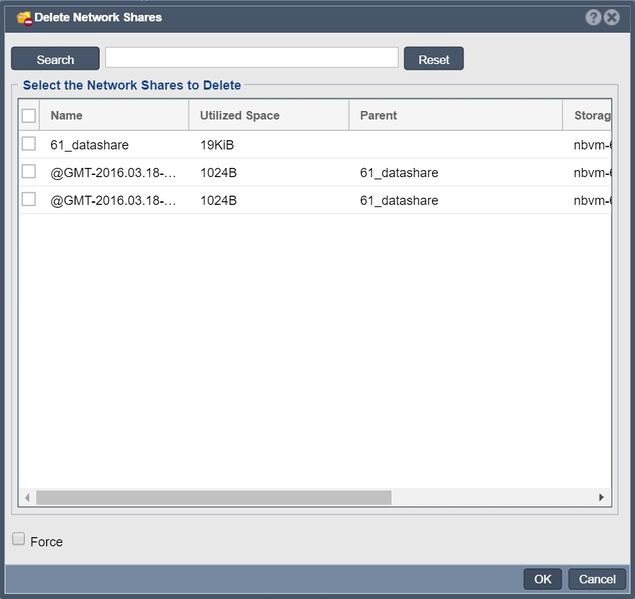The image size is (635, 599).
Task: Confirm deletion with the OK button
Action: coord(543,579)
